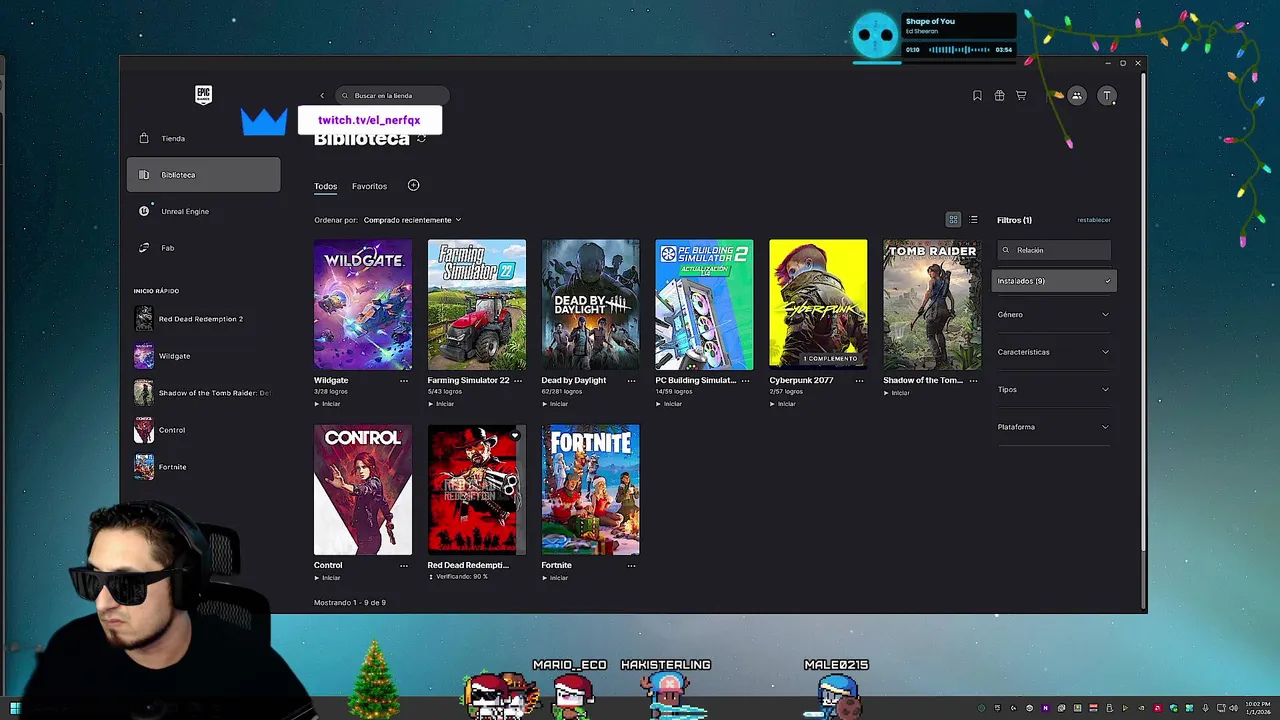Open the Dead by Daylight cover thumbnail
The height and width of the screenshot is (720, 1280).
pyautogui.click(x=590, y=304)
